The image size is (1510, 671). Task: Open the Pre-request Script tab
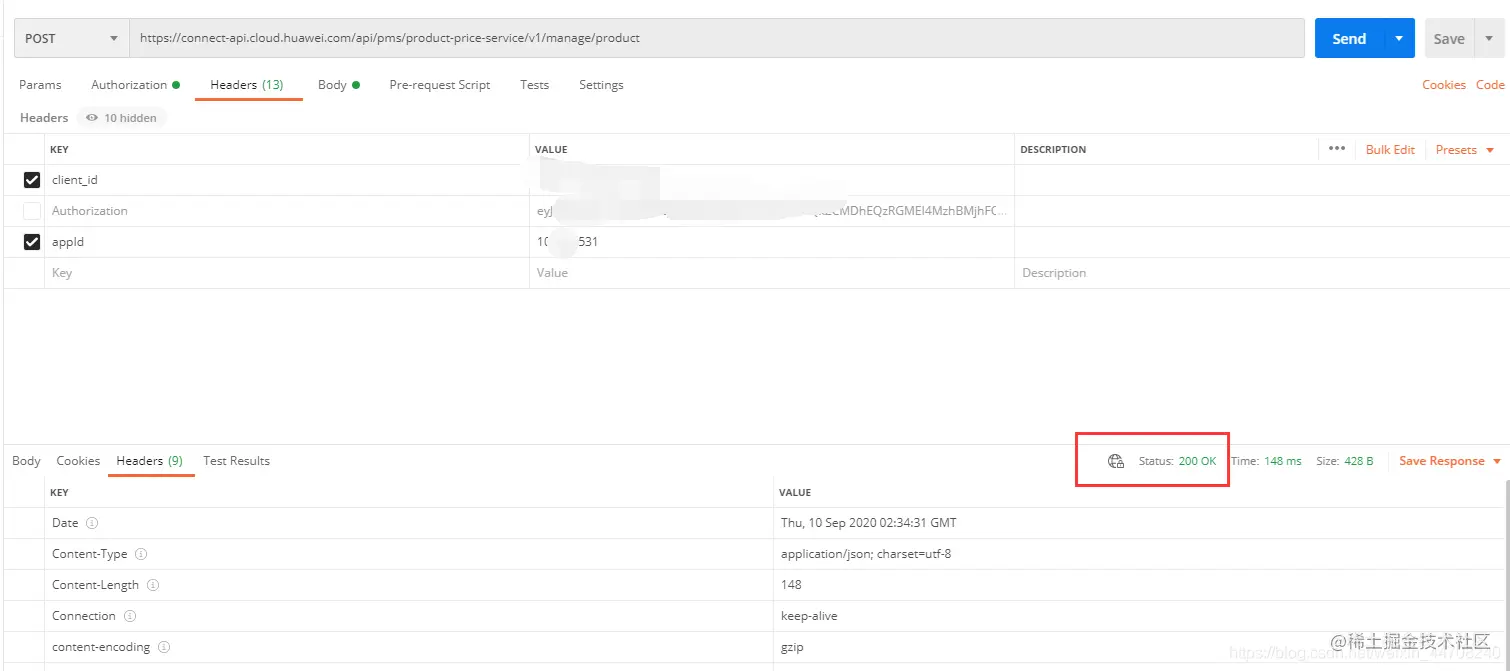440,85
